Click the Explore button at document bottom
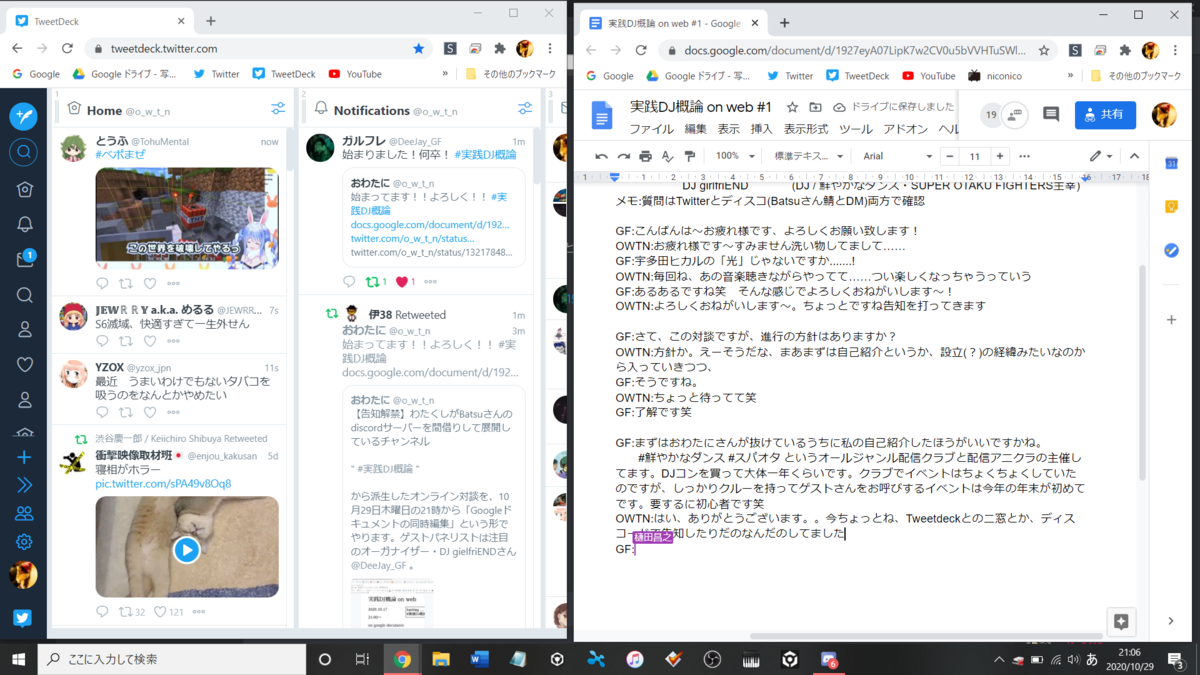Image resolution: width=1200 pixels, height=675 pixels. pos(1121,621)
